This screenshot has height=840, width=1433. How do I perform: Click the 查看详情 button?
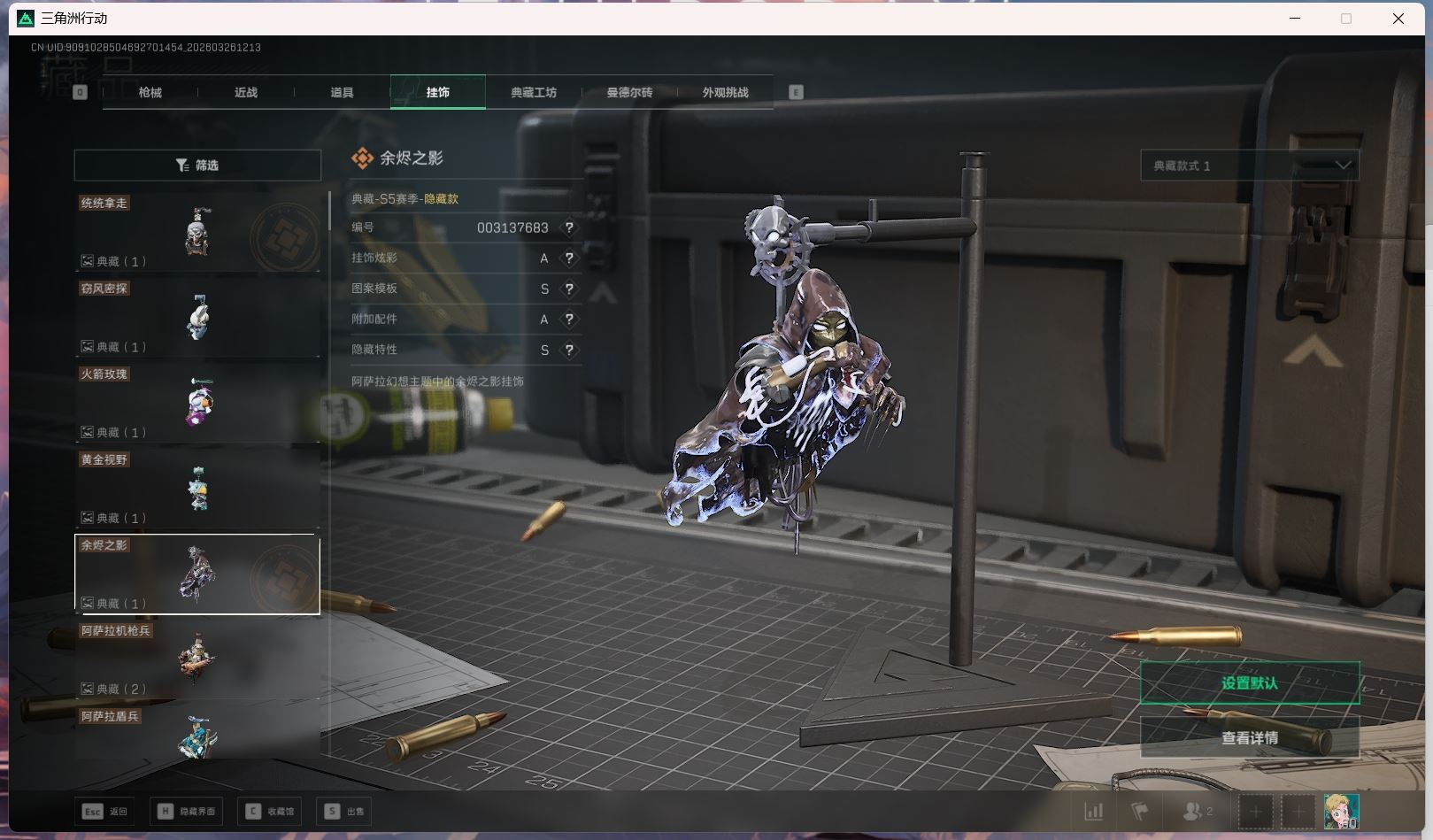[x=1249, y=737]
